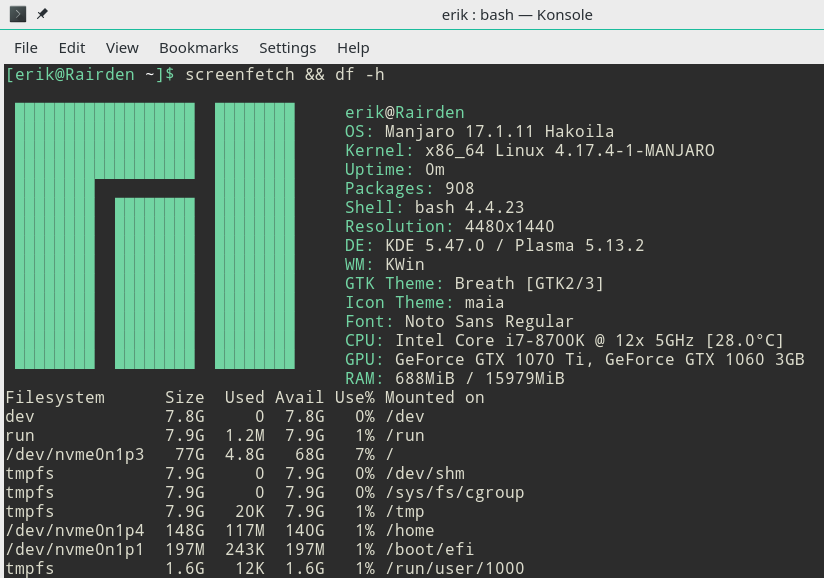The width and height of the screenshot is (824, 578).
Task: Click the 'Used' column header
Action: click(244, 397)
